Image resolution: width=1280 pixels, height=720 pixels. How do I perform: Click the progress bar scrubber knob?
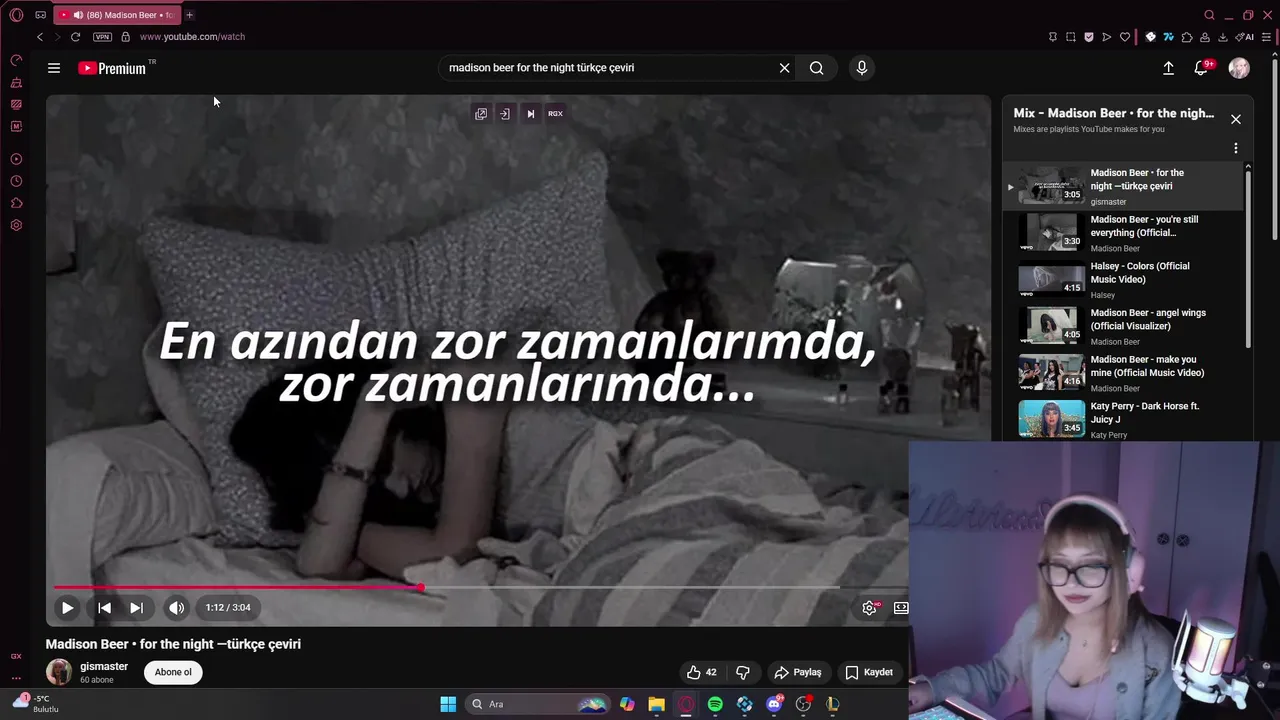pyautogui.click(x=421, y=588)
